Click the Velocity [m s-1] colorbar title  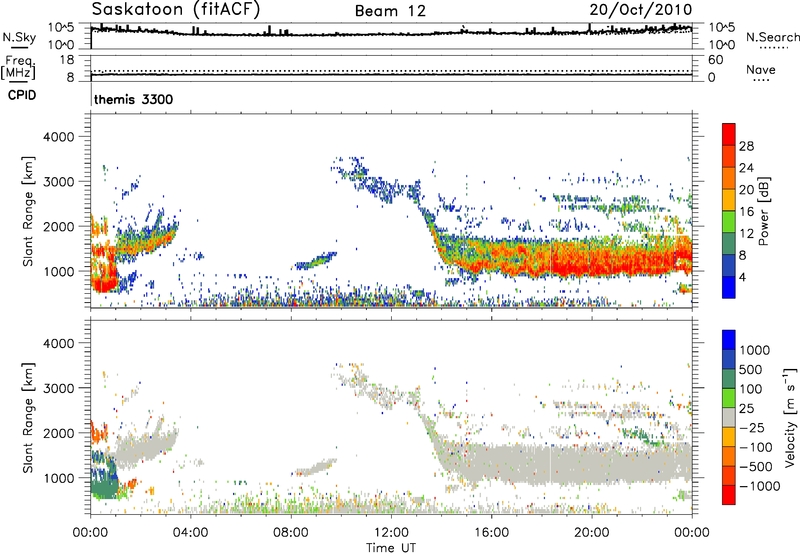click(791, 418)
